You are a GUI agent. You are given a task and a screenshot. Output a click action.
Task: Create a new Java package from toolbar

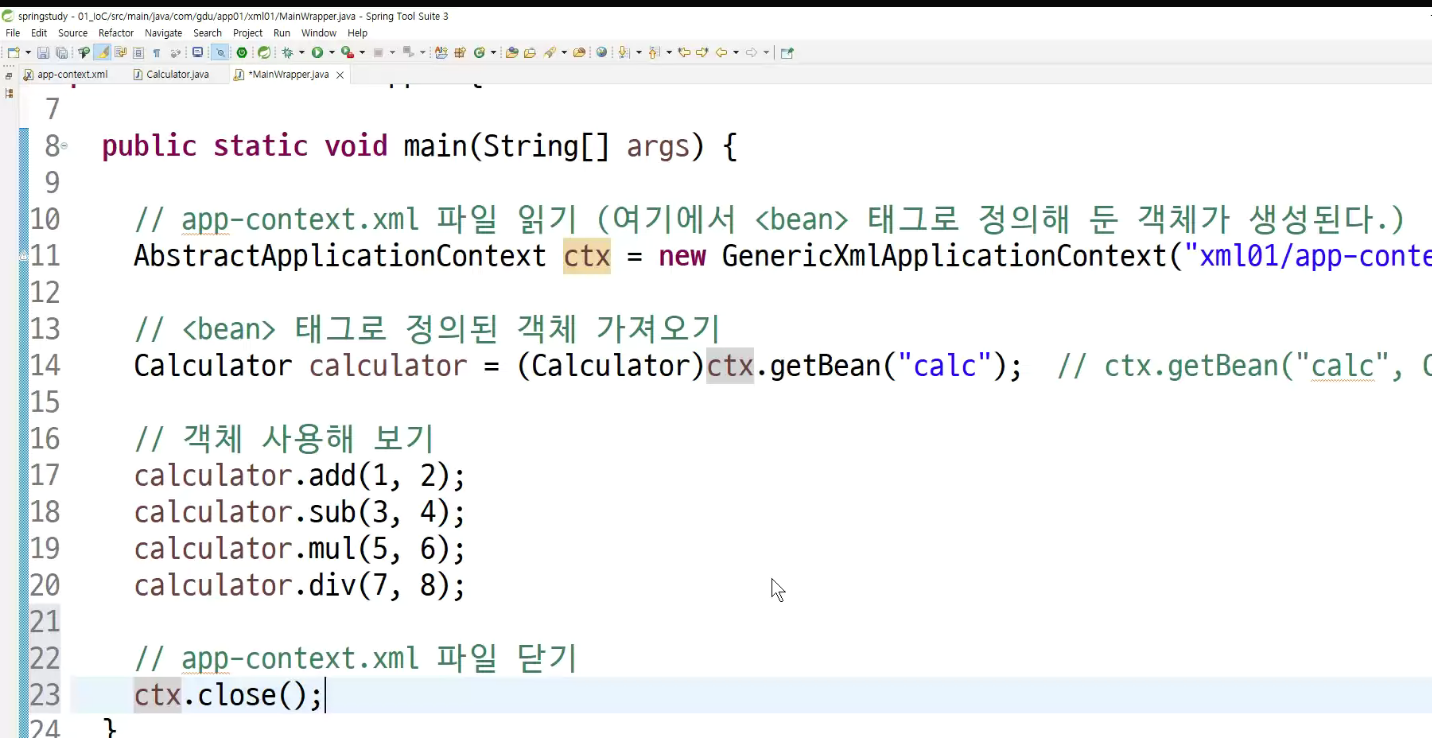point(460,53)
